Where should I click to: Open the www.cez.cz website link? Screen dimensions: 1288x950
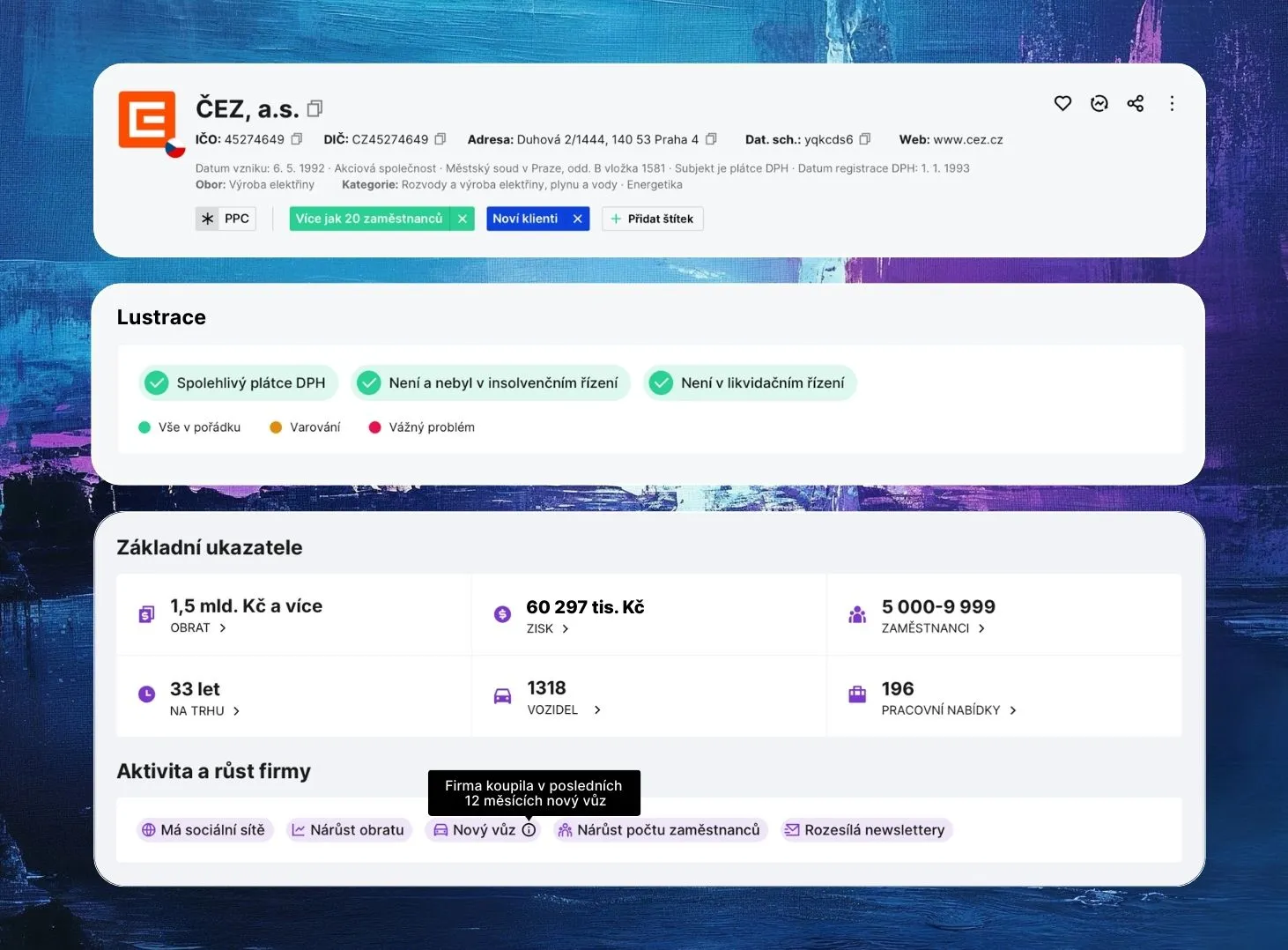[968, 139]
